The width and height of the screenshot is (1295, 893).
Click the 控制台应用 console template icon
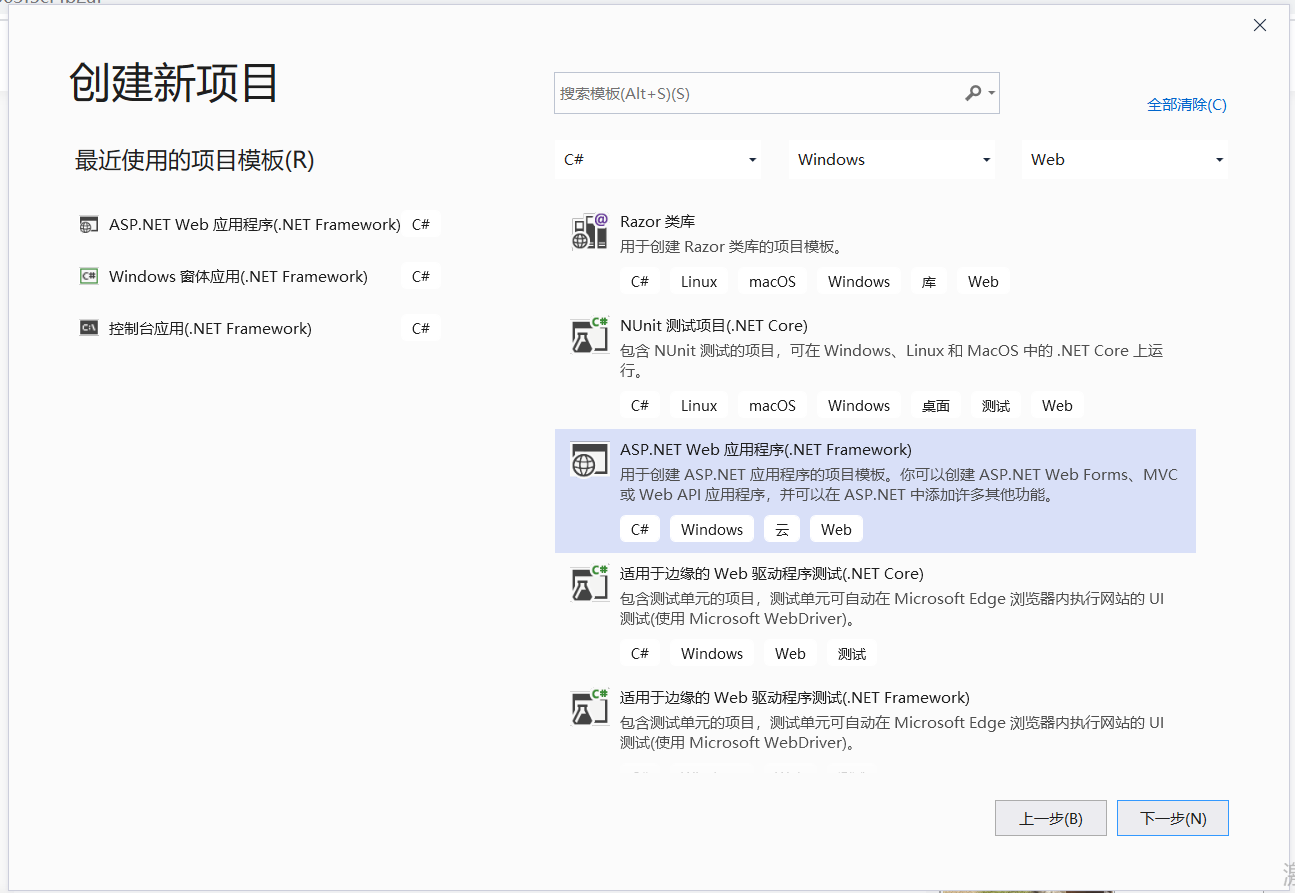(x=89, y=327)
